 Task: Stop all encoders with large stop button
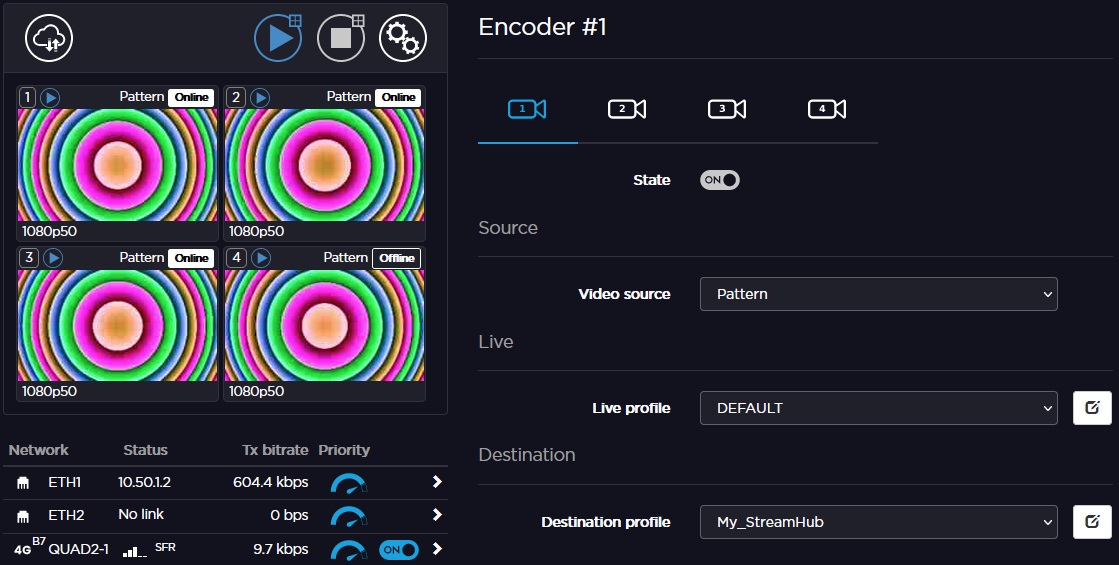coord(341,38)
